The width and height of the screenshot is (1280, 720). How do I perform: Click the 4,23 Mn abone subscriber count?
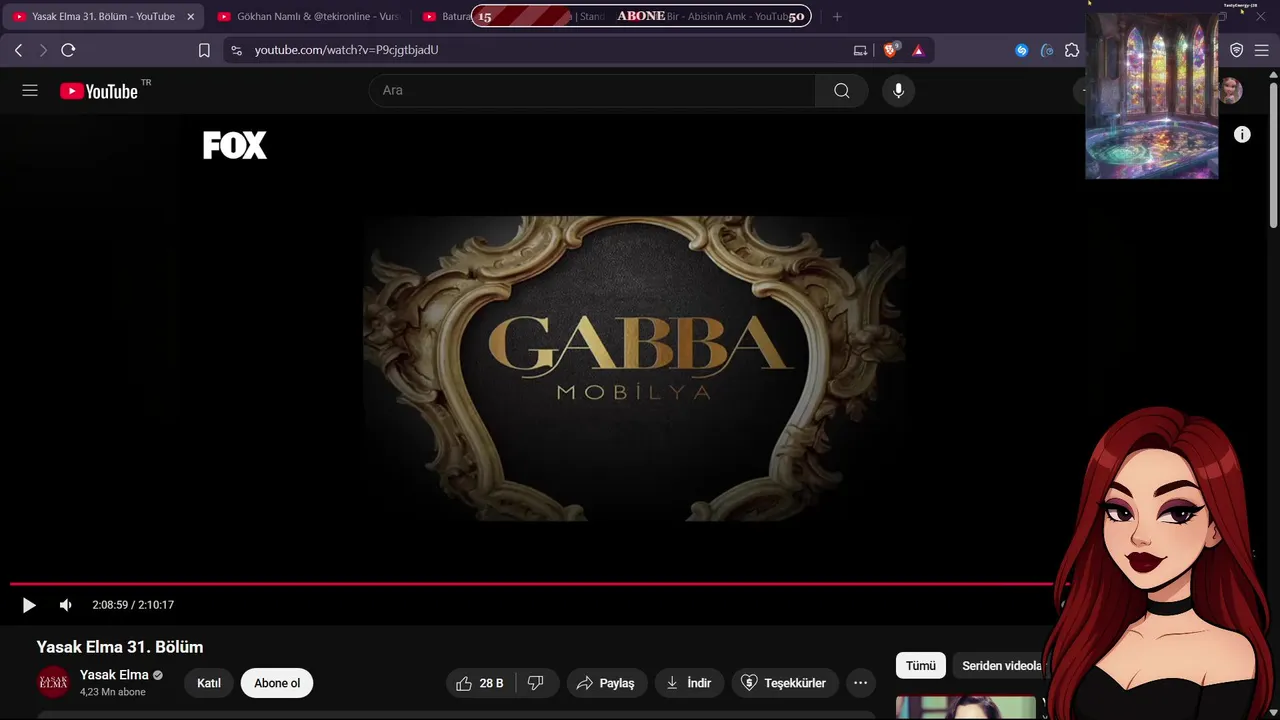click(x=113, y=692)
